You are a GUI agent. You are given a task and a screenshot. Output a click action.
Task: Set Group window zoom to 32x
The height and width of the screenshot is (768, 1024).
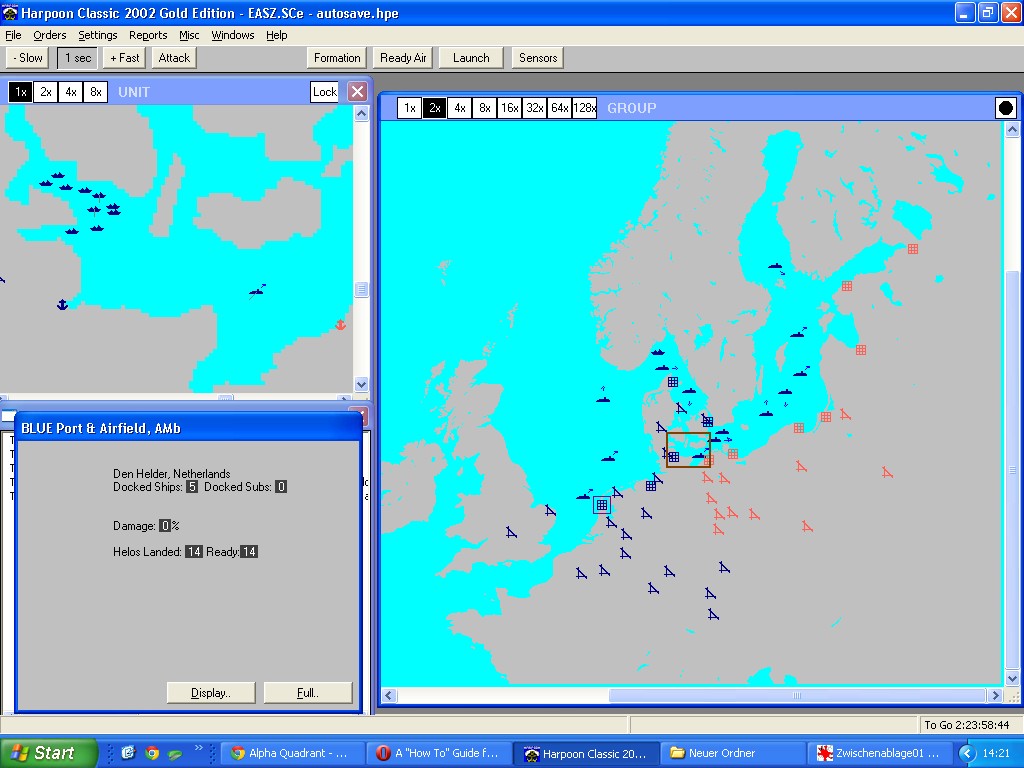(x=534, y=108)
